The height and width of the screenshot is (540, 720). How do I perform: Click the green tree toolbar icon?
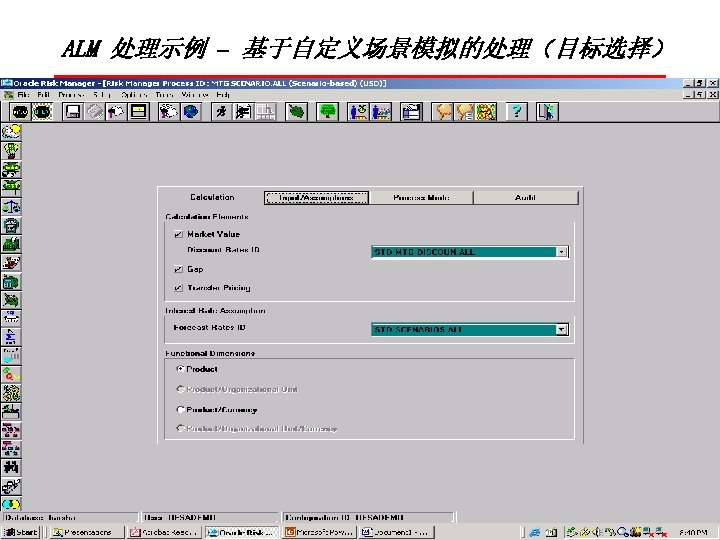[x=327, y=112]
